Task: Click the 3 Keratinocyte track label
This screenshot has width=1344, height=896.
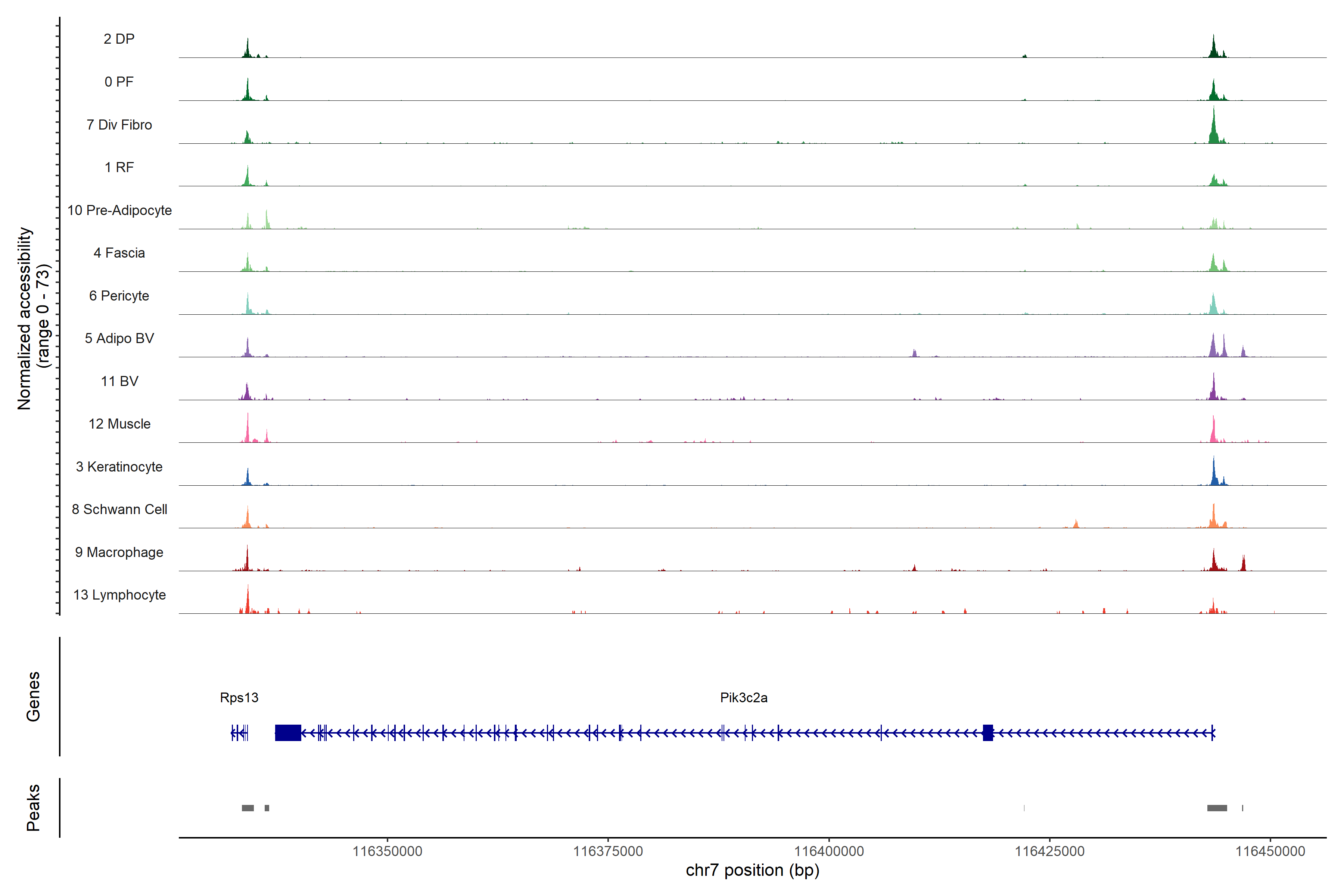Action: pos(119,467)
